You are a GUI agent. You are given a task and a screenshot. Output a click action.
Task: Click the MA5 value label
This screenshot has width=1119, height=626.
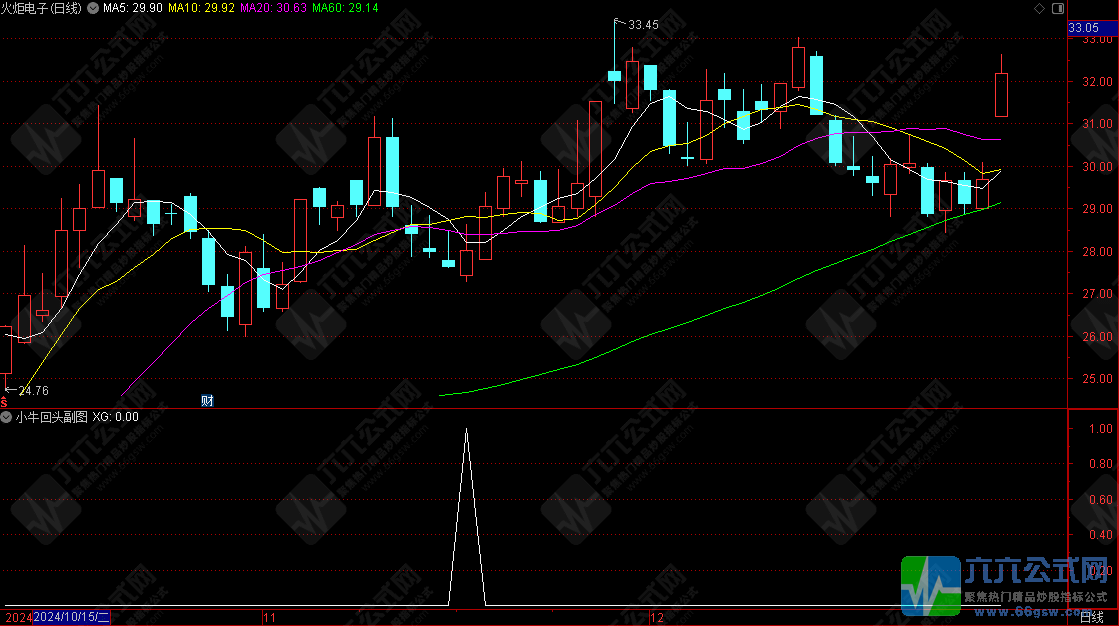click(x=133, y=8)
